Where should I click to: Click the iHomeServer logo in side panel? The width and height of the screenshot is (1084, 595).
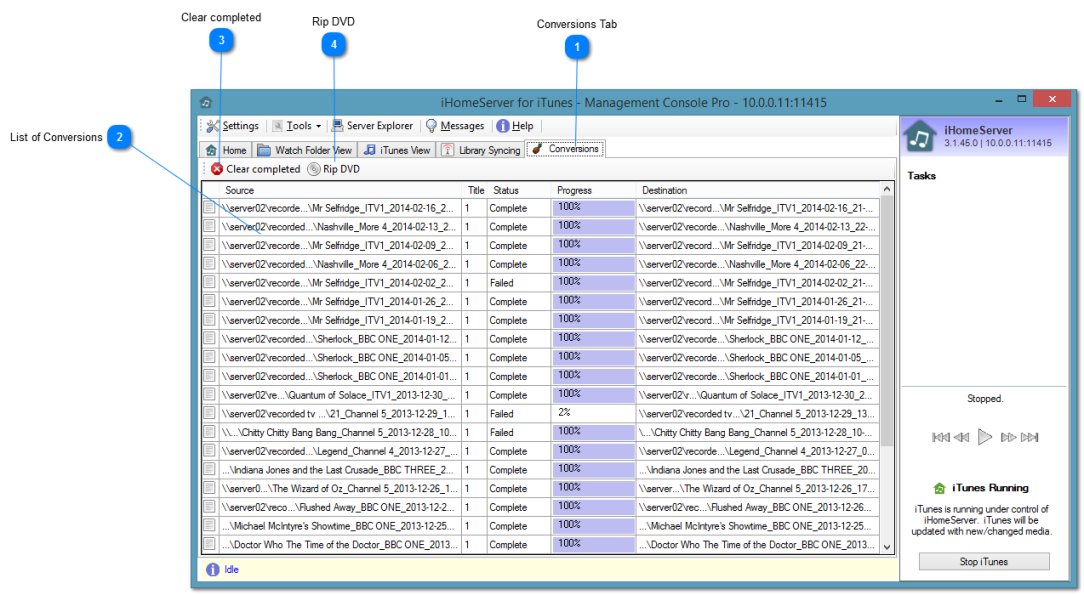(920, 136)
